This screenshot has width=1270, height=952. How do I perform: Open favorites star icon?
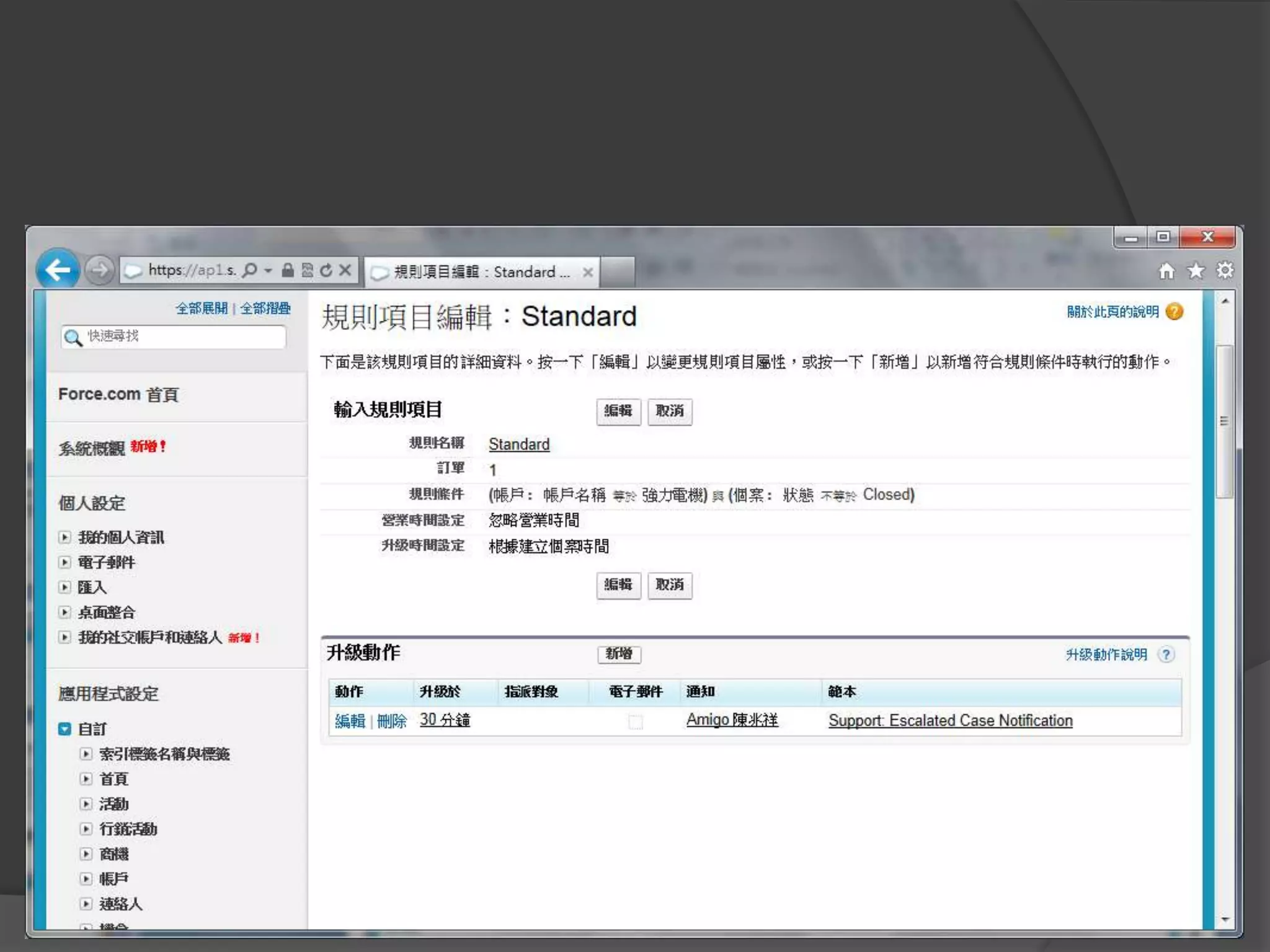pos(1196,271)
